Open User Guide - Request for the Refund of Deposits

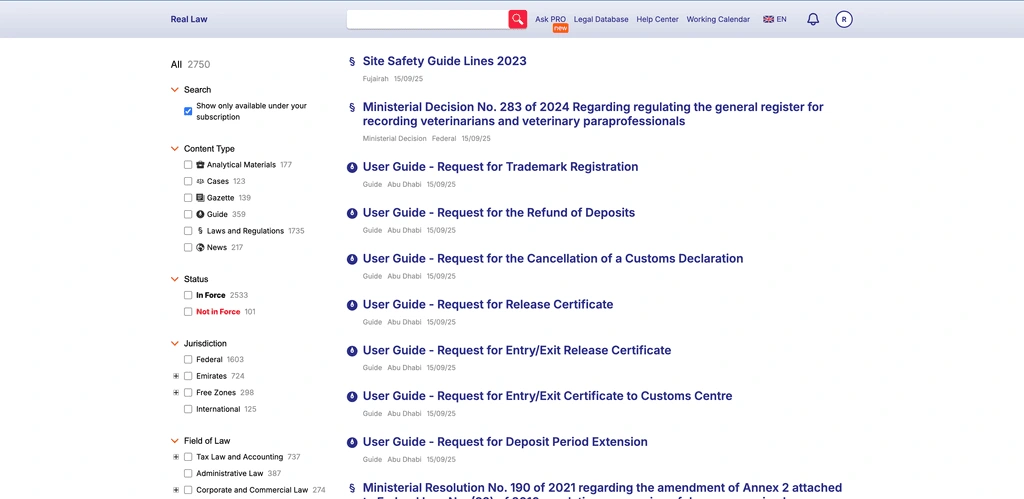tap(499, 213)
